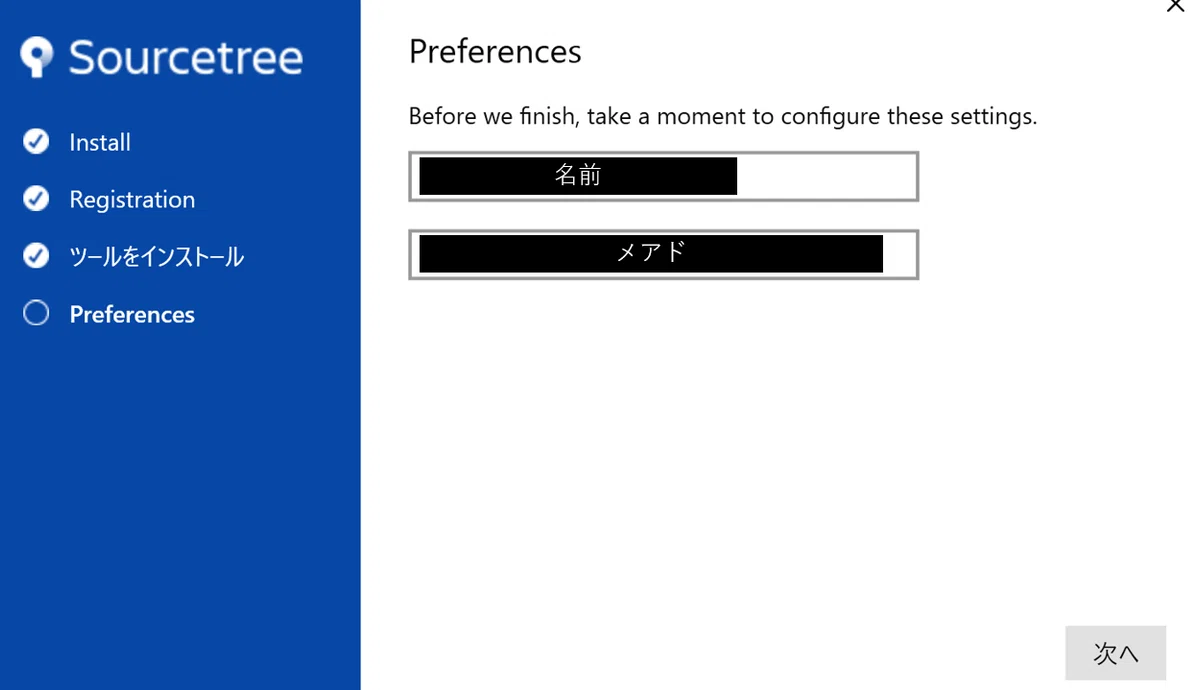Click the Preferences page heading
This screenshot has height=690, width=1200.
[x=495, y=51]
